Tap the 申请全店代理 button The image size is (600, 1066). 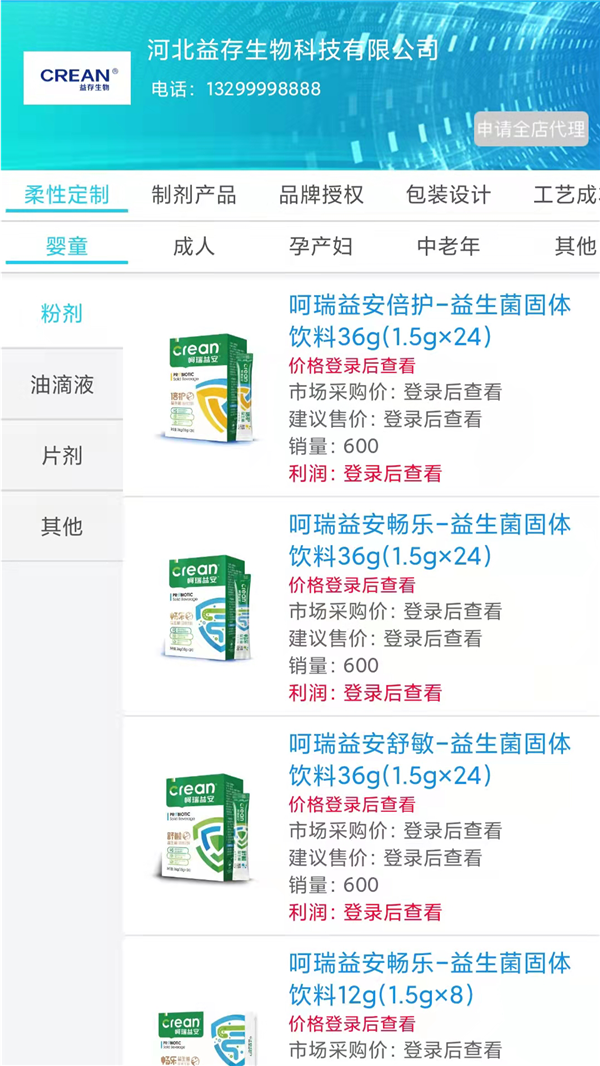pyautogui.click(x=533, y=129)
